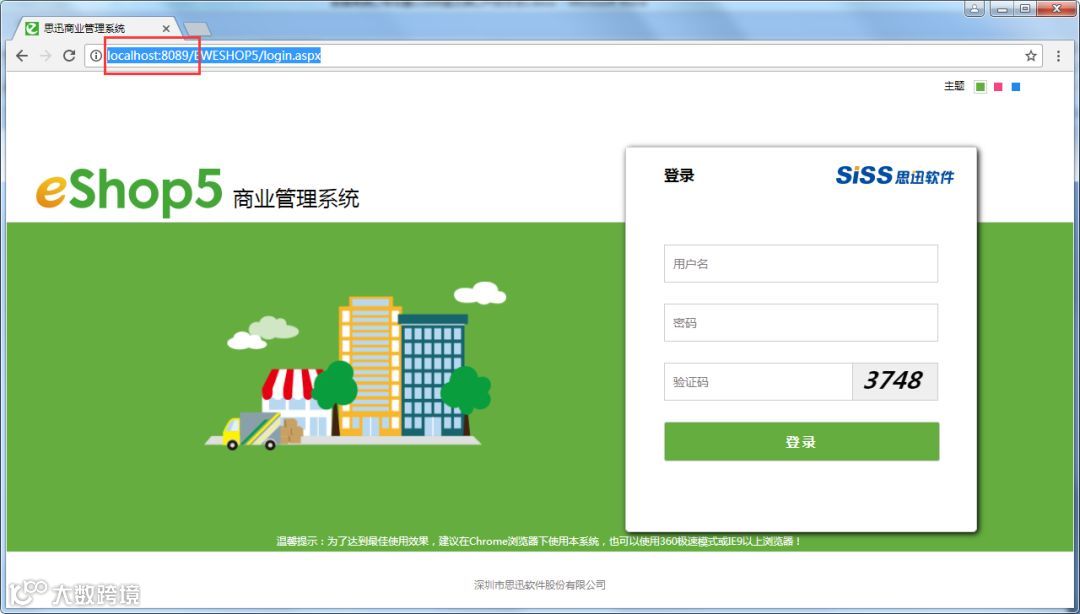
Task: Open a new browser tab
Action: point(198,29)
